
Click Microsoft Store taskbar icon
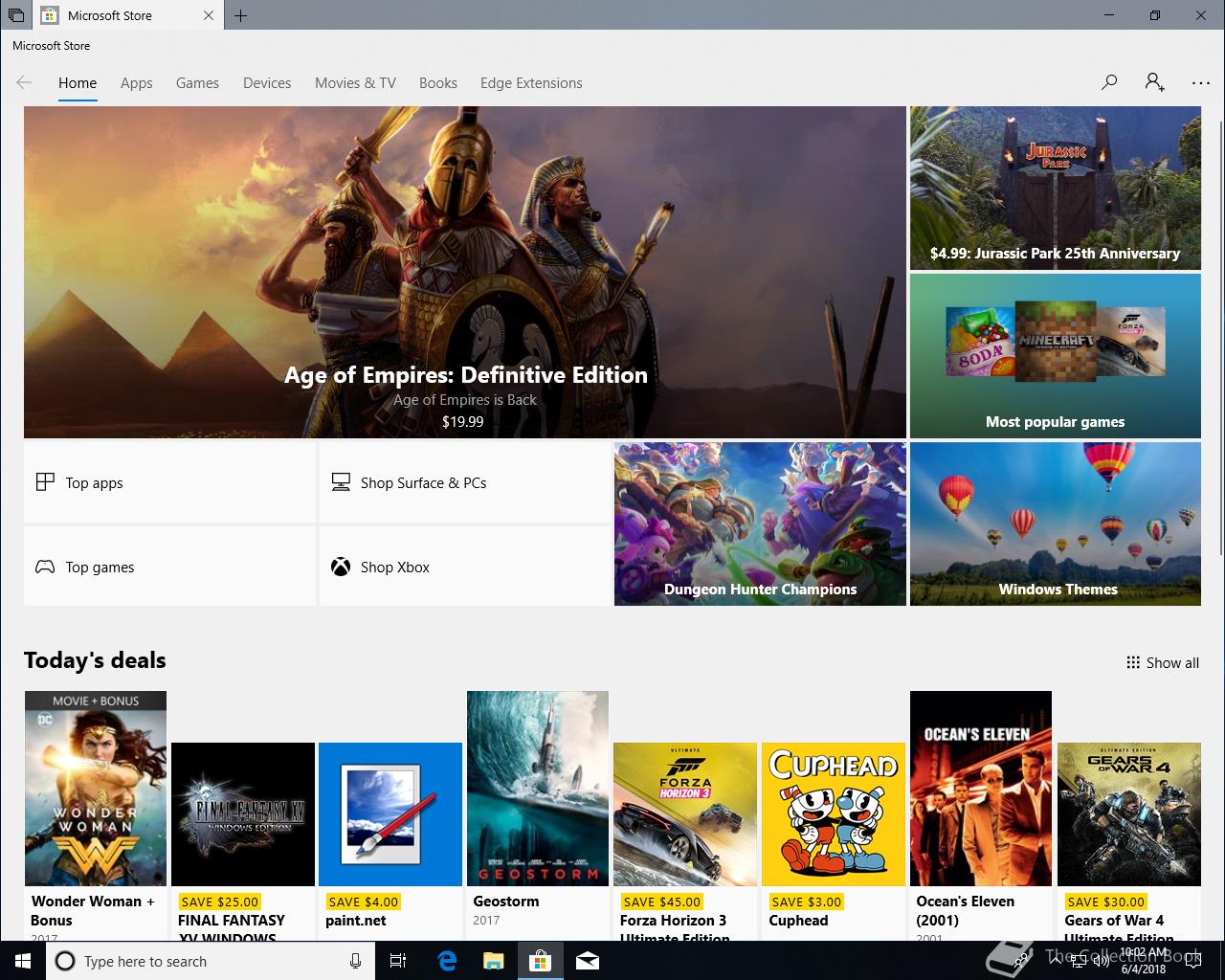[540, 961]
